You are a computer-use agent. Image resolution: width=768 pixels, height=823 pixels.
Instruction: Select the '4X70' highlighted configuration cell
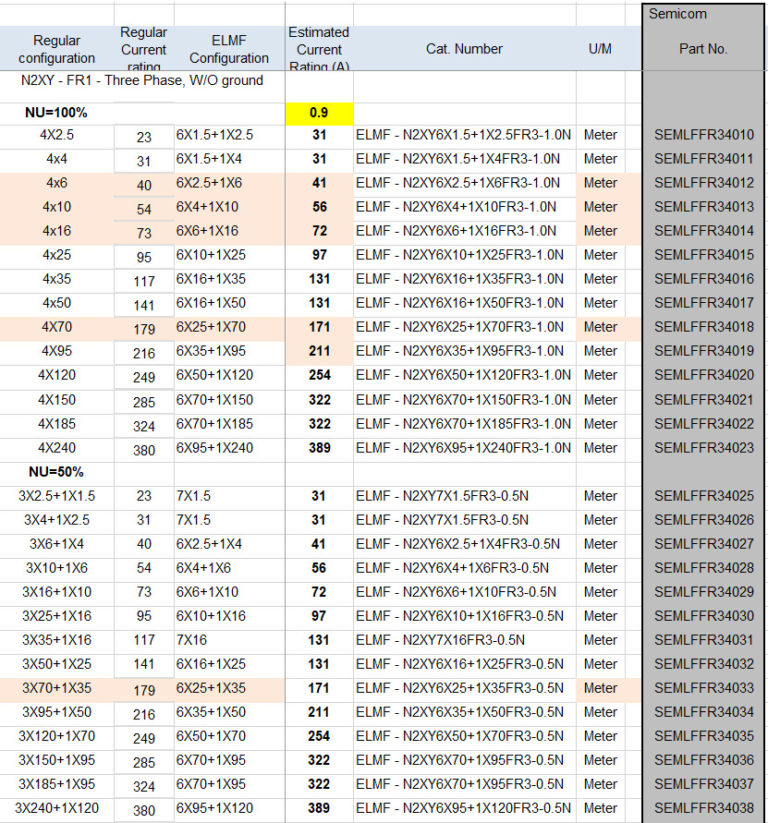click(x=57, y=327)
